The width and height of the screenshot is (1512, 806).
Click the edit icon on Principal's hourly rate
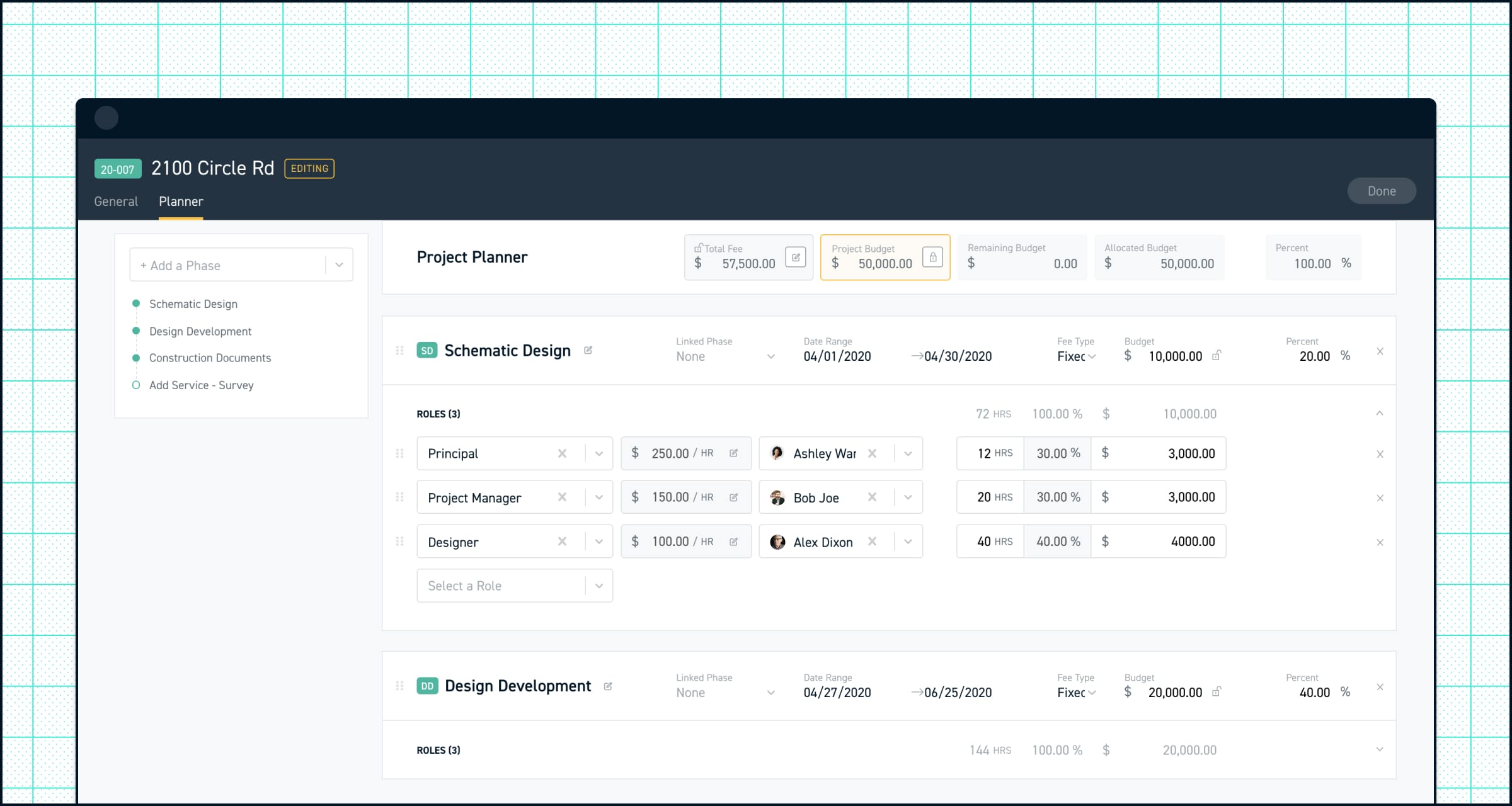(734, 452)
